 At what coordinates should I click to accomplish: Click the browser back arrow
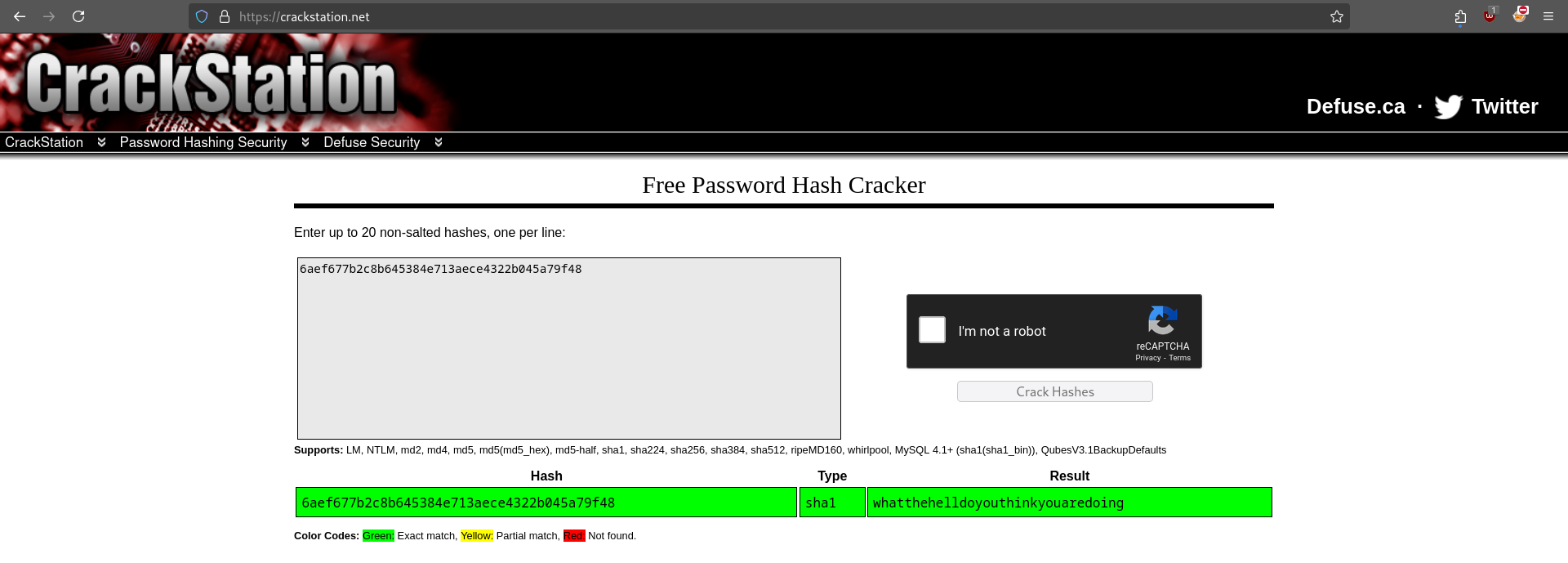click(20, 16)
